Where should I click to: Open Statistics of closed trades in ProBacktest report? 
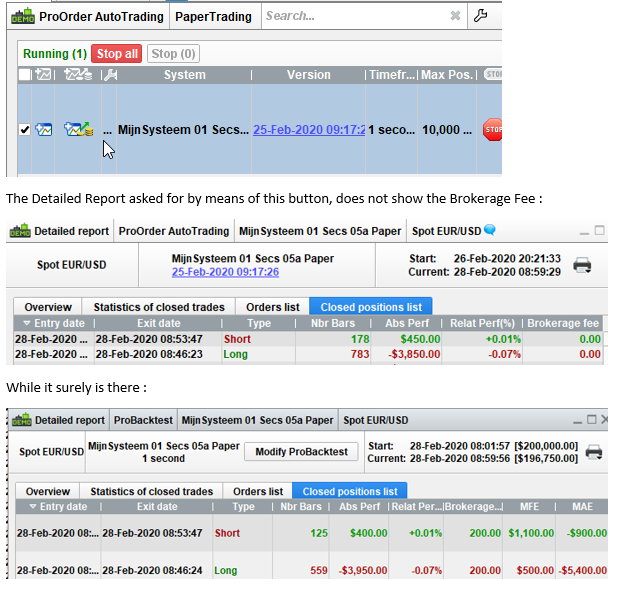click(151, 491)
